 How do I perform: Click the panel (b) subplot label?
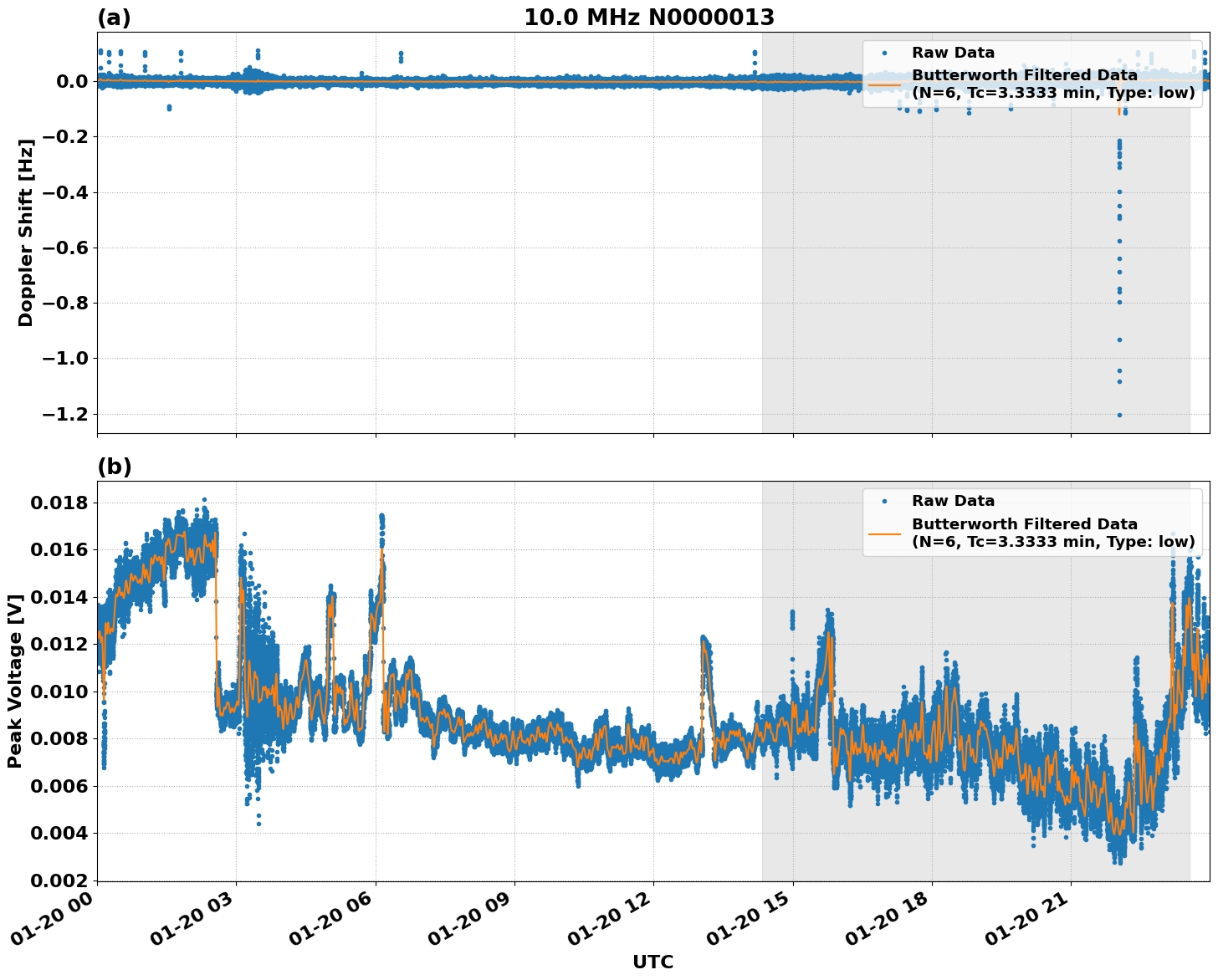point(115,466)
